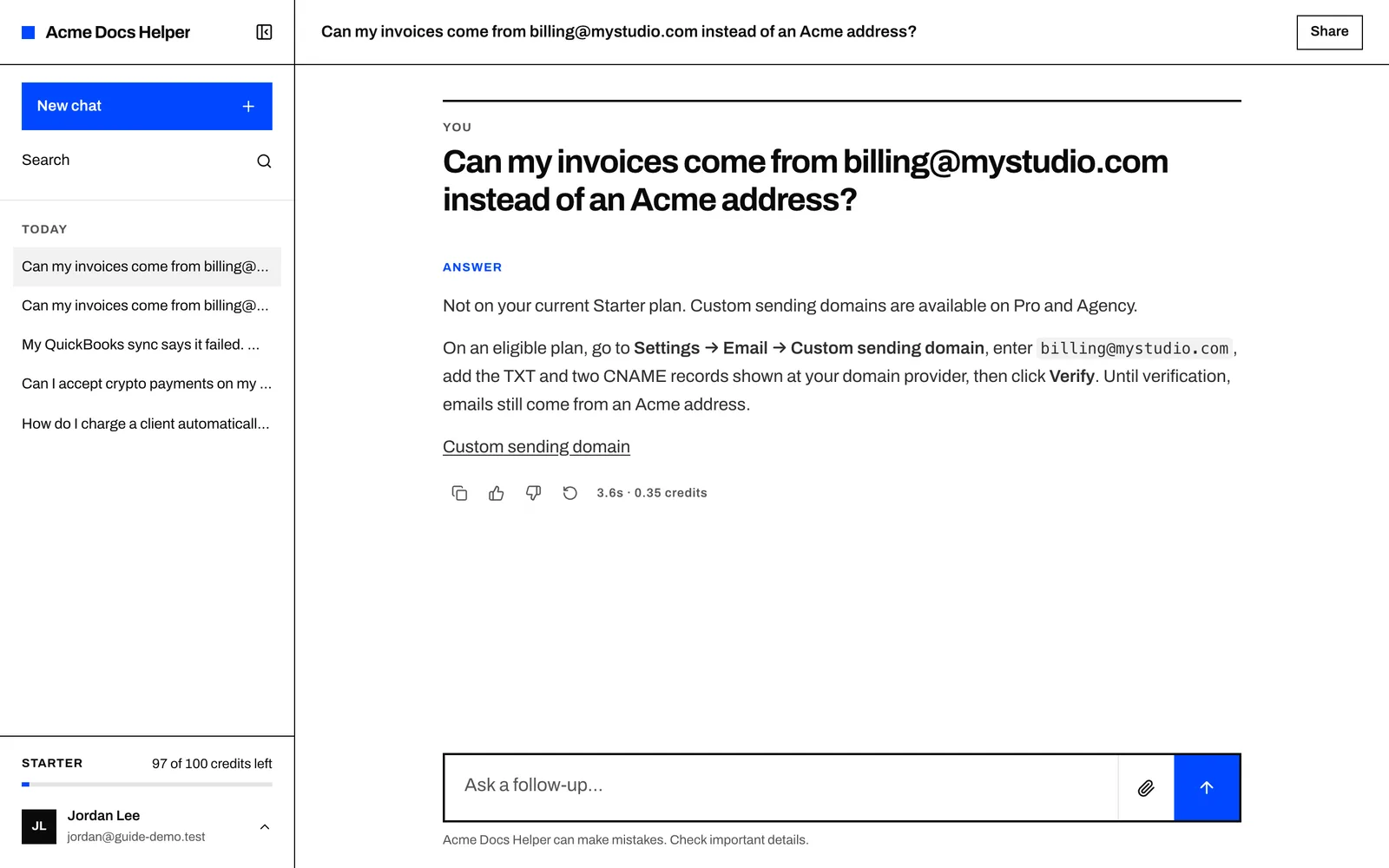This screenshot has height=868, width=1389.
Task: Send the follow-up with the arrow button
Action: coord(1207,787)
